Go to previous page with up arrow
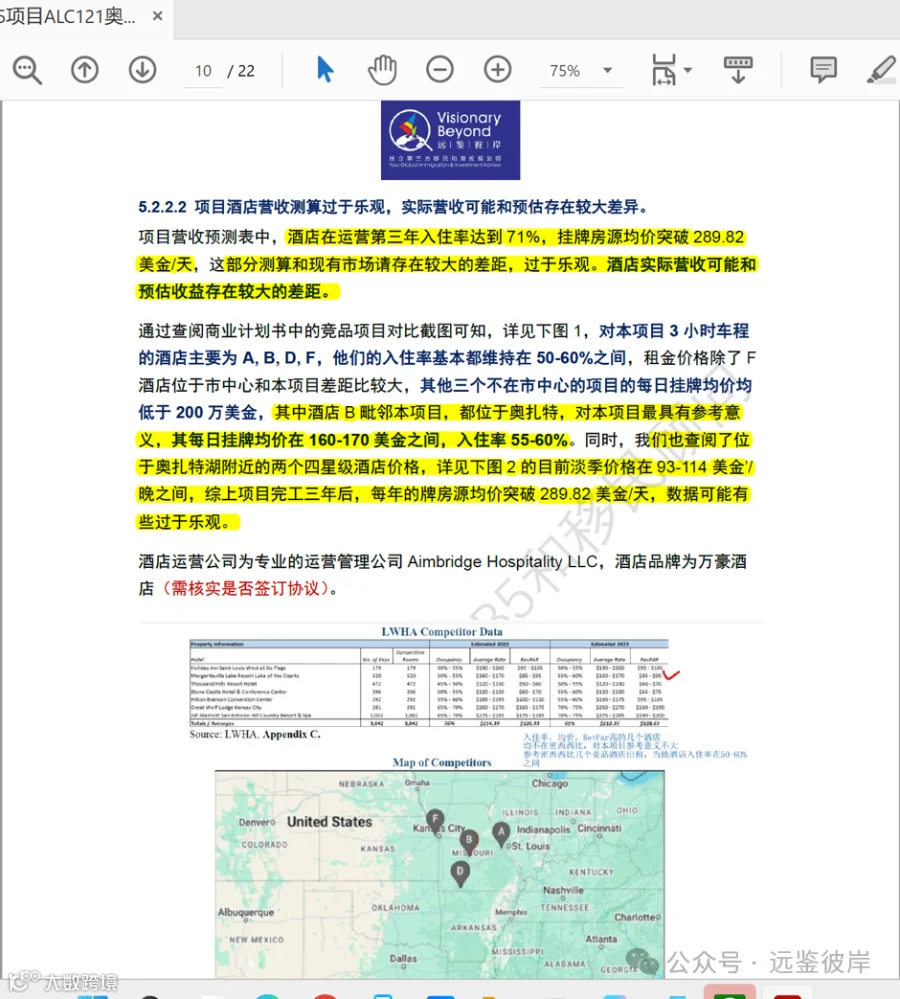Screen dimensions: 900x999 tap(85, 69)
